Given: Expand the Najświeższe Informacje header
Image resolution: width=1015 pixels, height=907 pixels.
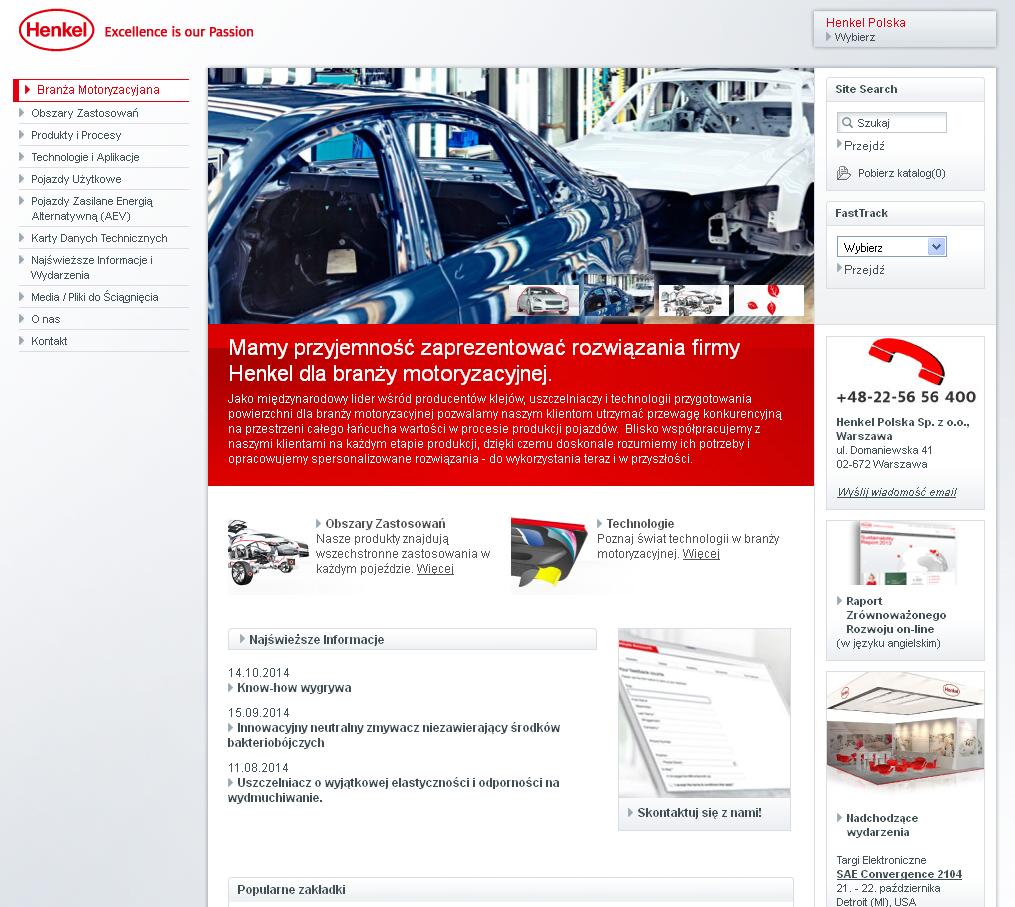Looking at the screenshot, I should 412,639.
